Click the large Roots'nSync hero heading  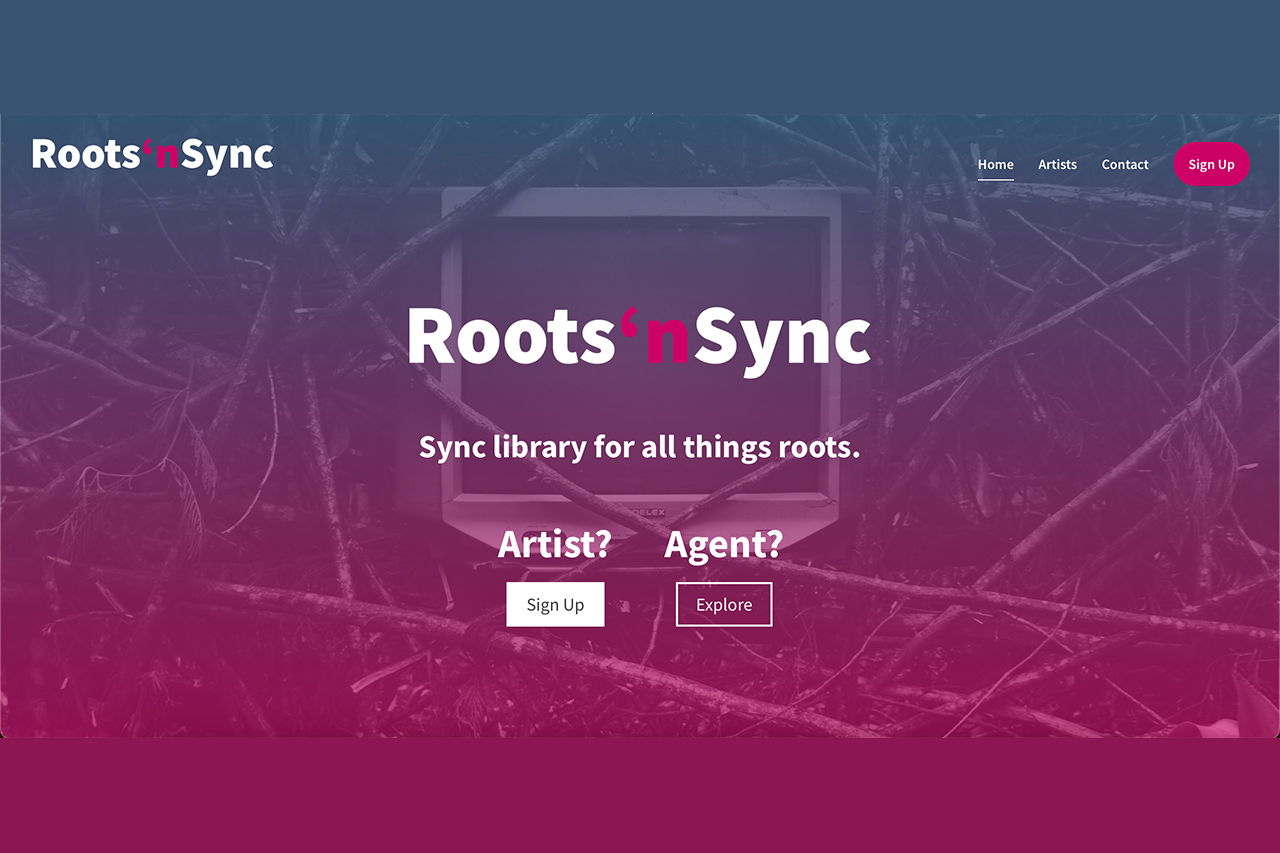point(638,338)
